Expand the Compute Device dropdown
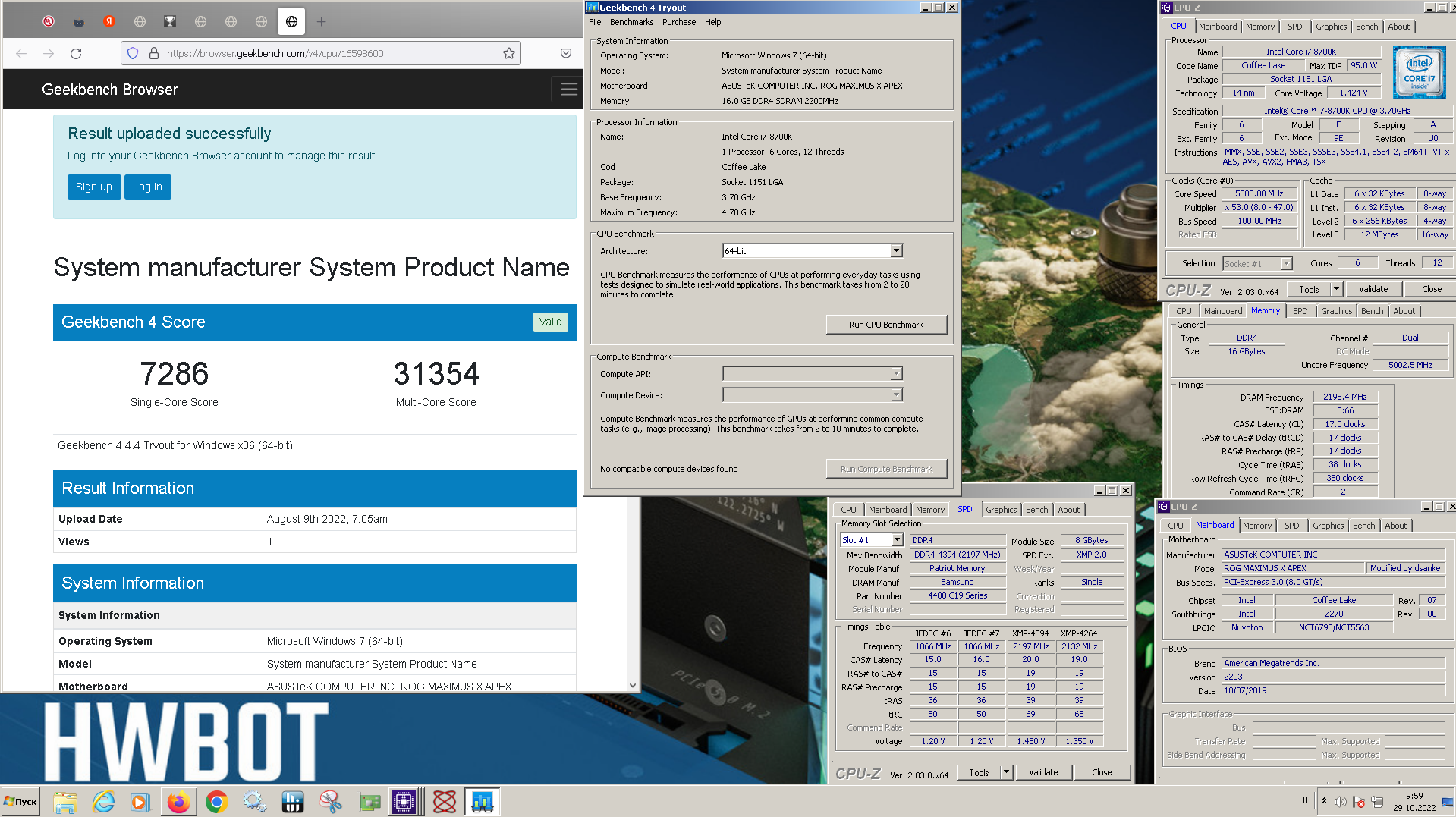Screen dimensions: 1456x817 click(x=896, y=394)
